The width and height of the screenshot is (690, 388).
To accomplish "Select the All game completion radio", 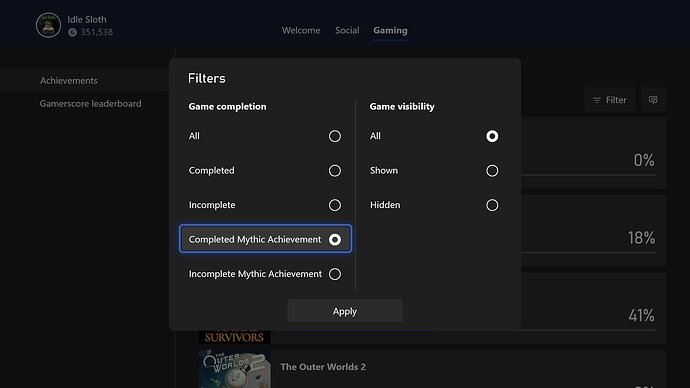I will click(334, 136).
